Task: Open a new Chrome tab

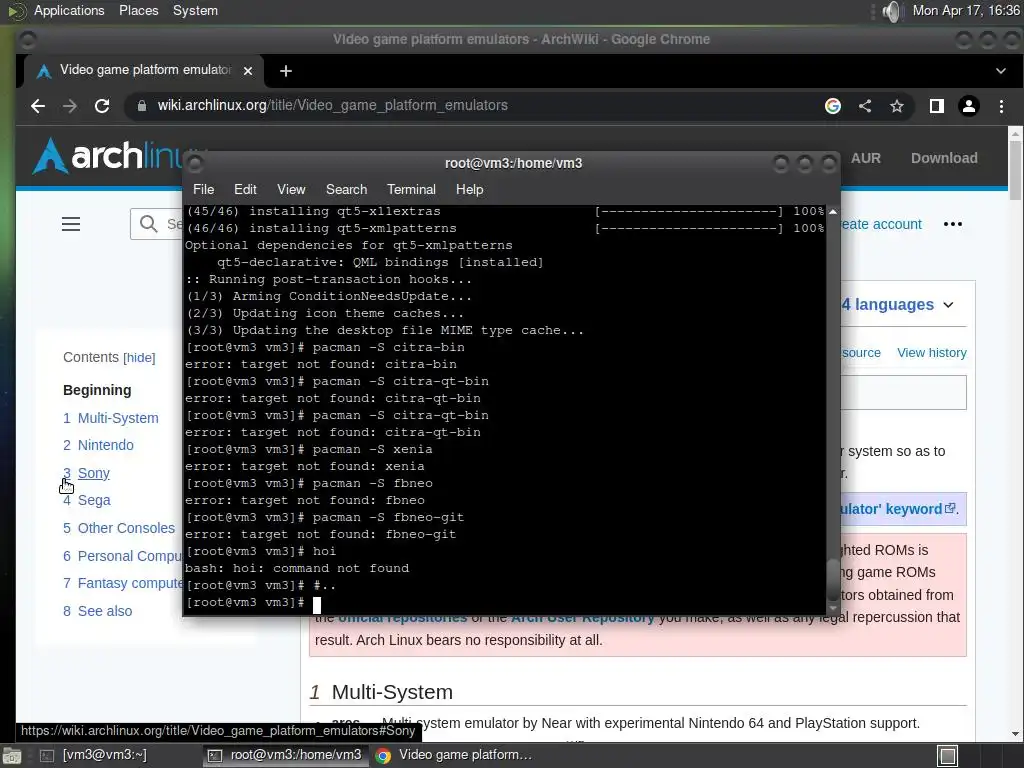Action: [x=285, y=71]
